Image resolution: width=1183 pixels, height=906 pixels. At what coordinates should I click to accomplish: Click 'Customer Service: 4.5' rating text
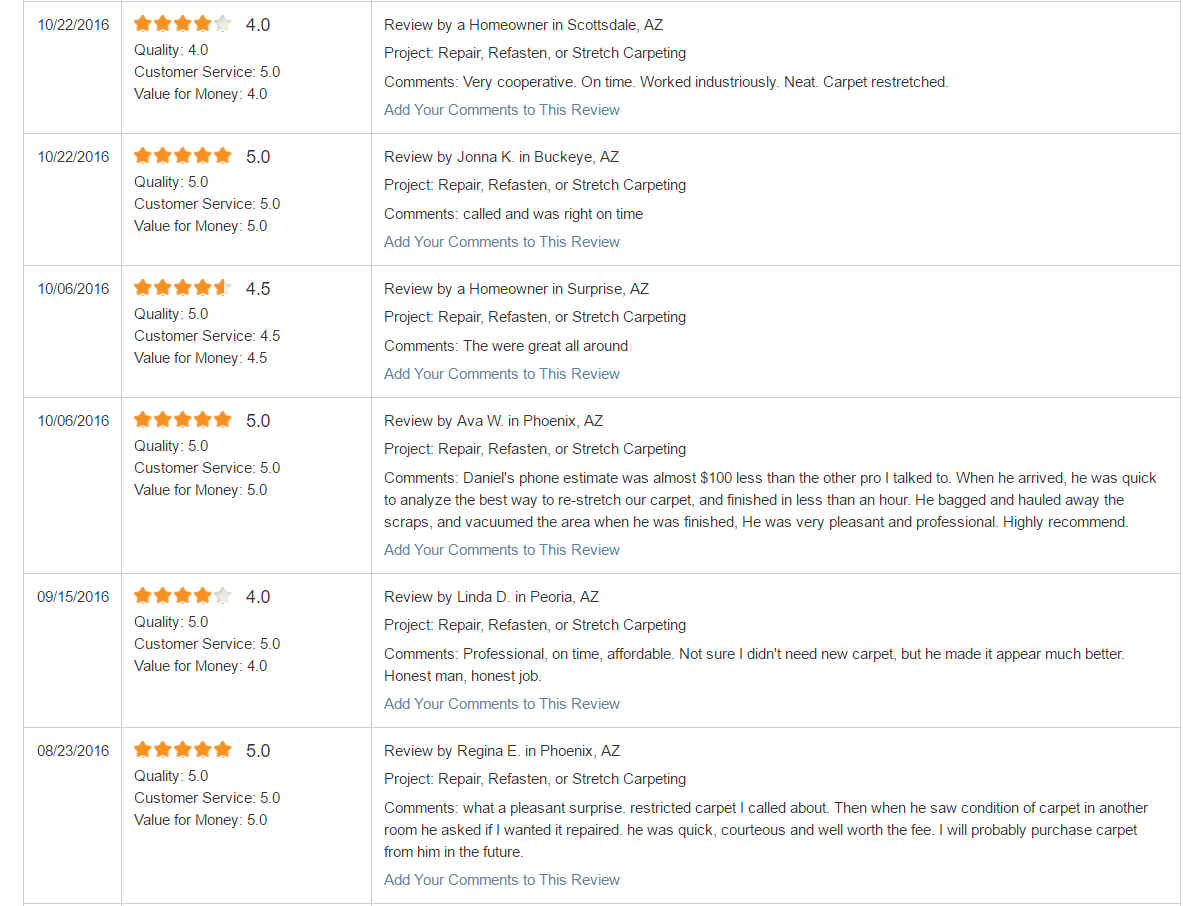click(x=207, y=336)
